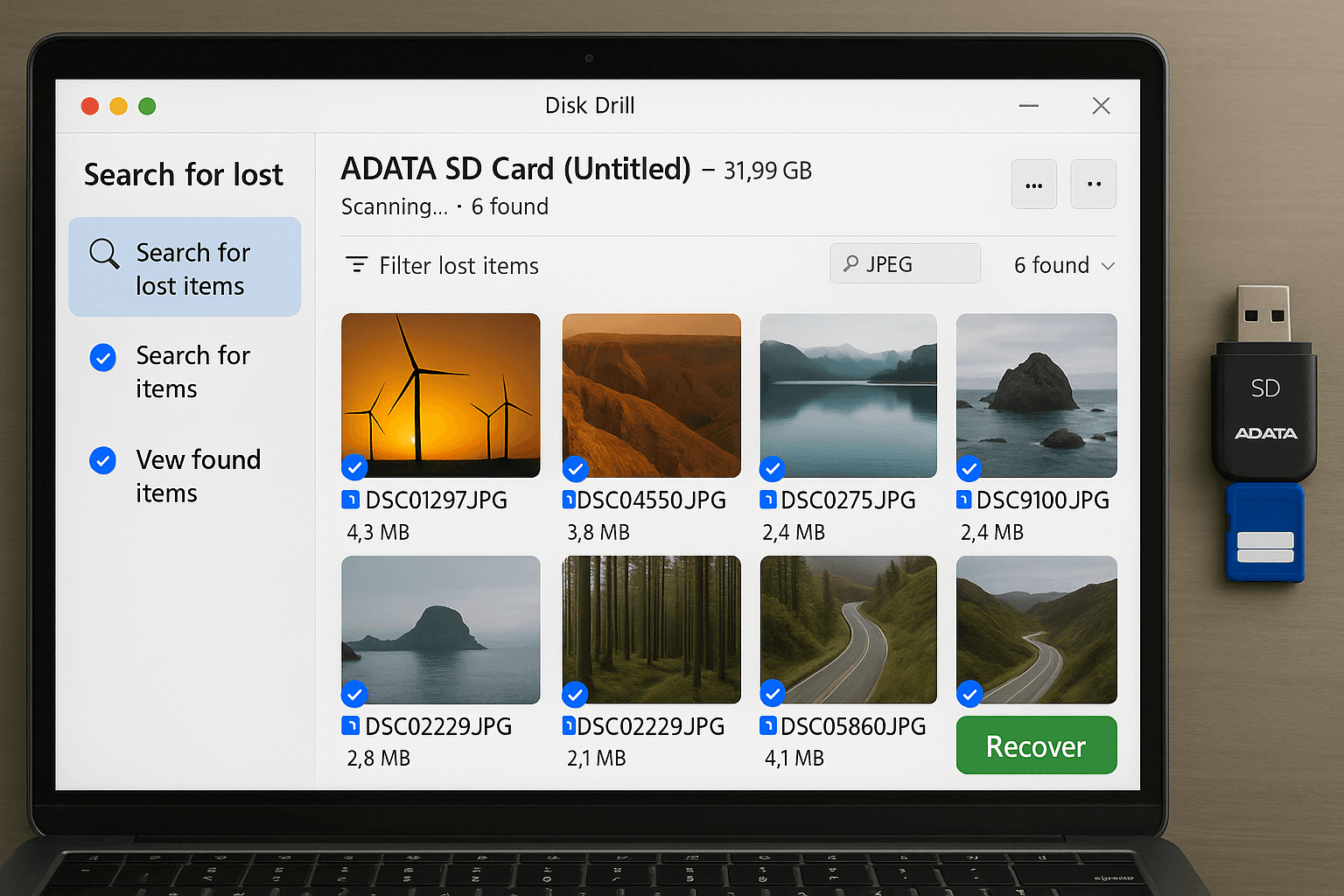Uncheck the DSC9100JPG sea rock photo checkbox
This screenshot has height=896, width=1344.
click(x=969, y=469)
